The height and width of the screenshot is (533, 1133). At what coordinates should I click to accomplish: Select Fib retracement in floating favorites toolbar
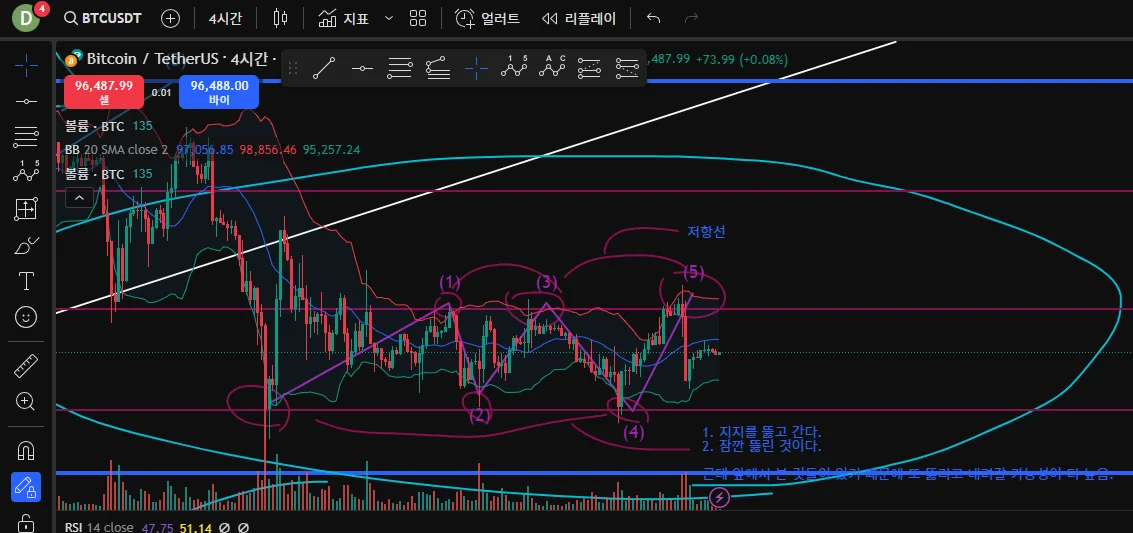[400, 69]
